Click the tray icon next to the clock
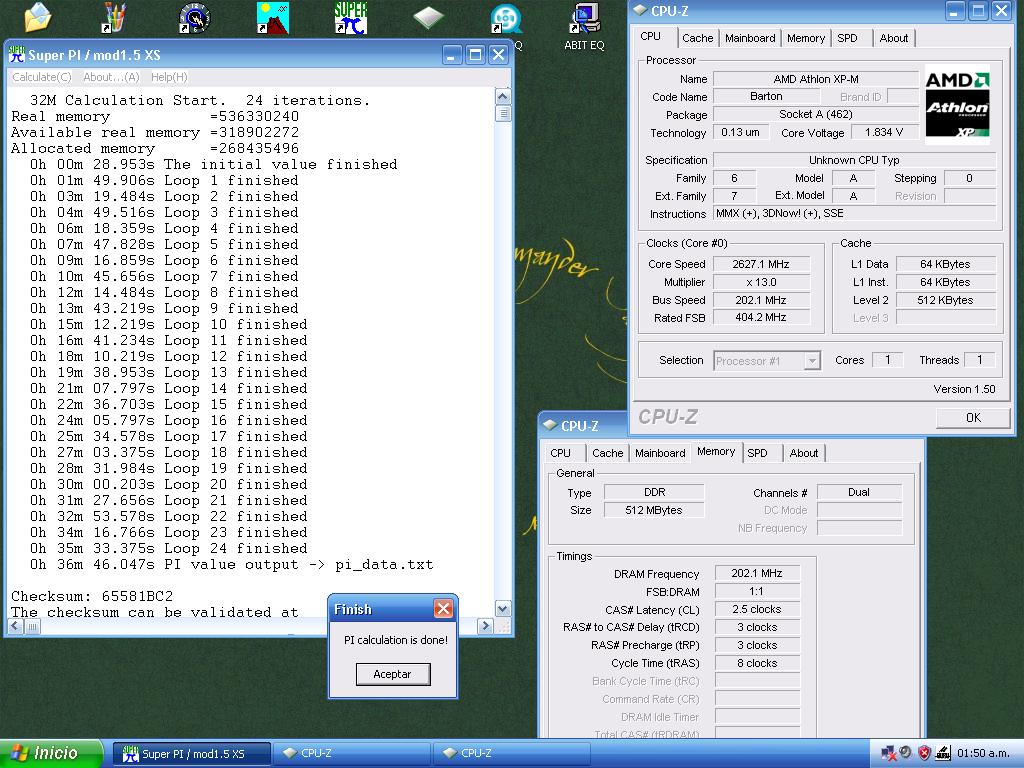 [x=943, y=753]
